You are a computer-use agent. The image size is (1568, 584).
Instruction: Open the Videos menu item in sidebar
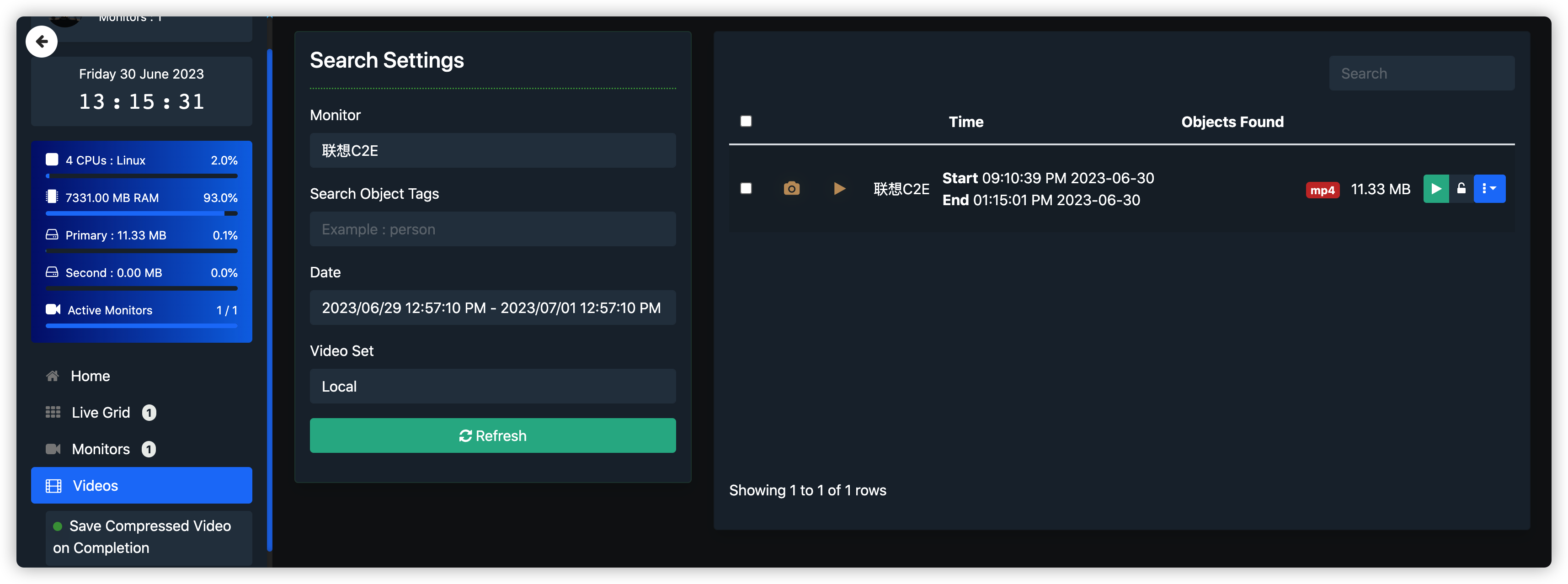pyautogui.click(x=141, y=485)
